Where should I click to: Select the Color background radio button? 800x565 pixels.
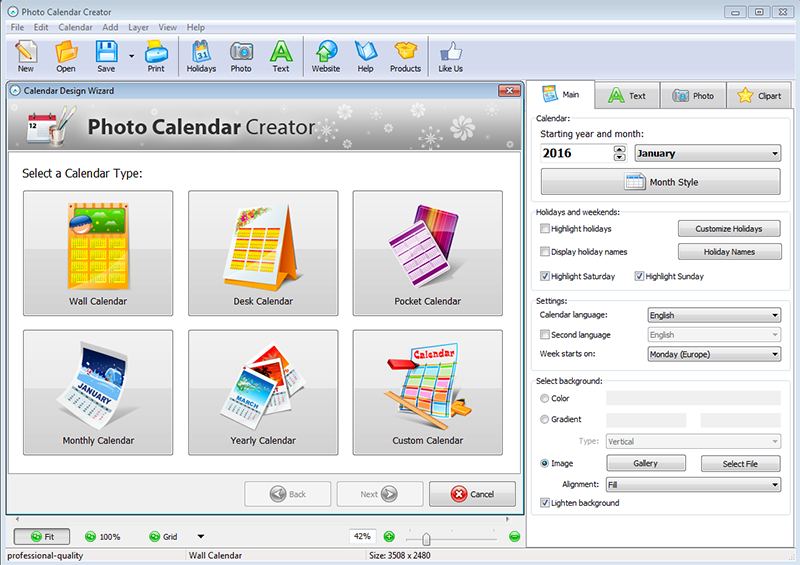pyautogui.click(x=544, y=399)
